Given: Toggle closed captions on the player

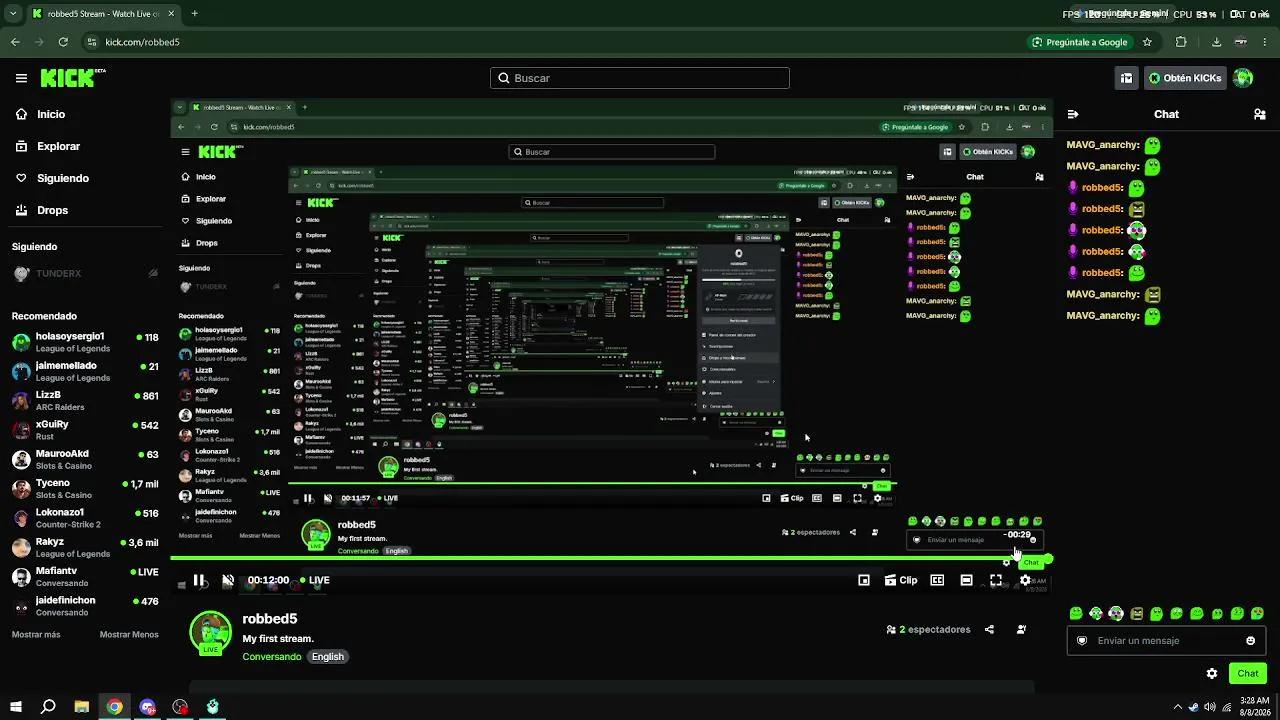Looking at the screenshot, I should coord(937,580).
